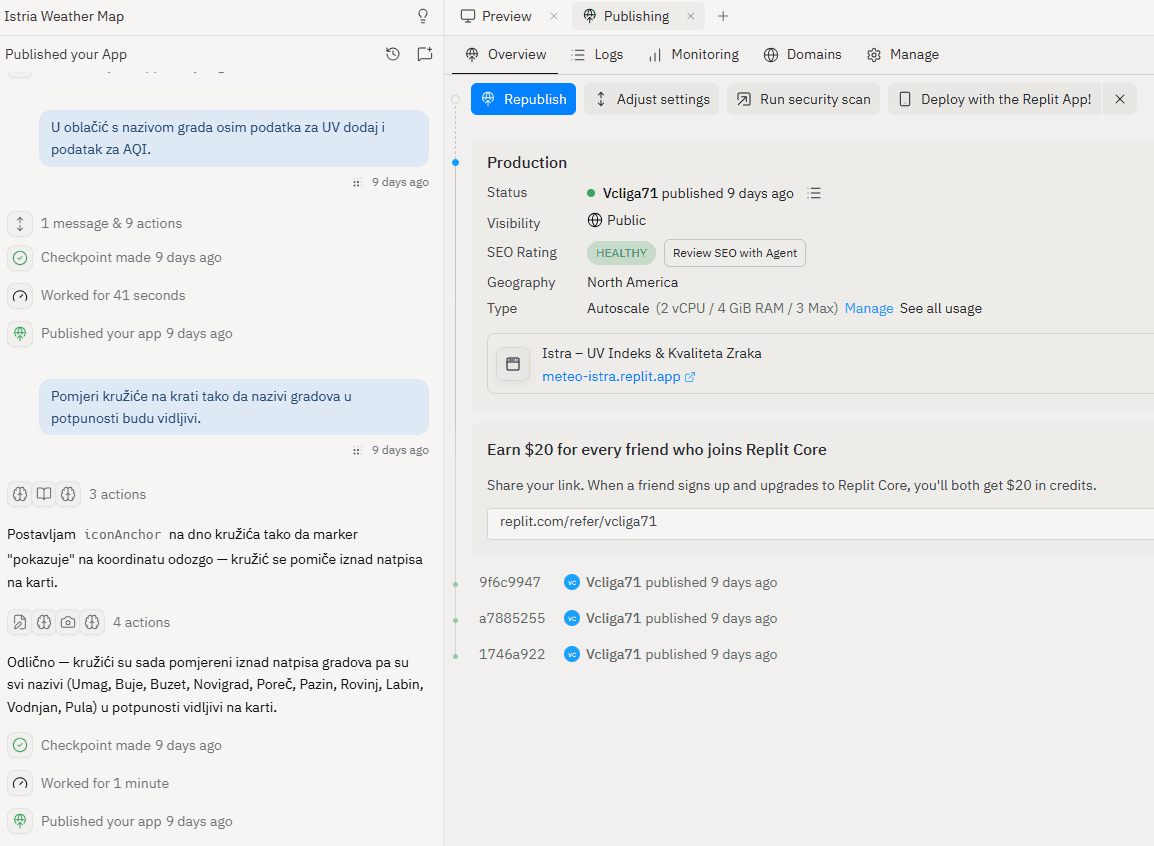The width and height of the screenshot is (1154, 846).
Task: Click the camera screenshot icon in 4 actions
Action: pyautogui.click(x=68, y=622)
